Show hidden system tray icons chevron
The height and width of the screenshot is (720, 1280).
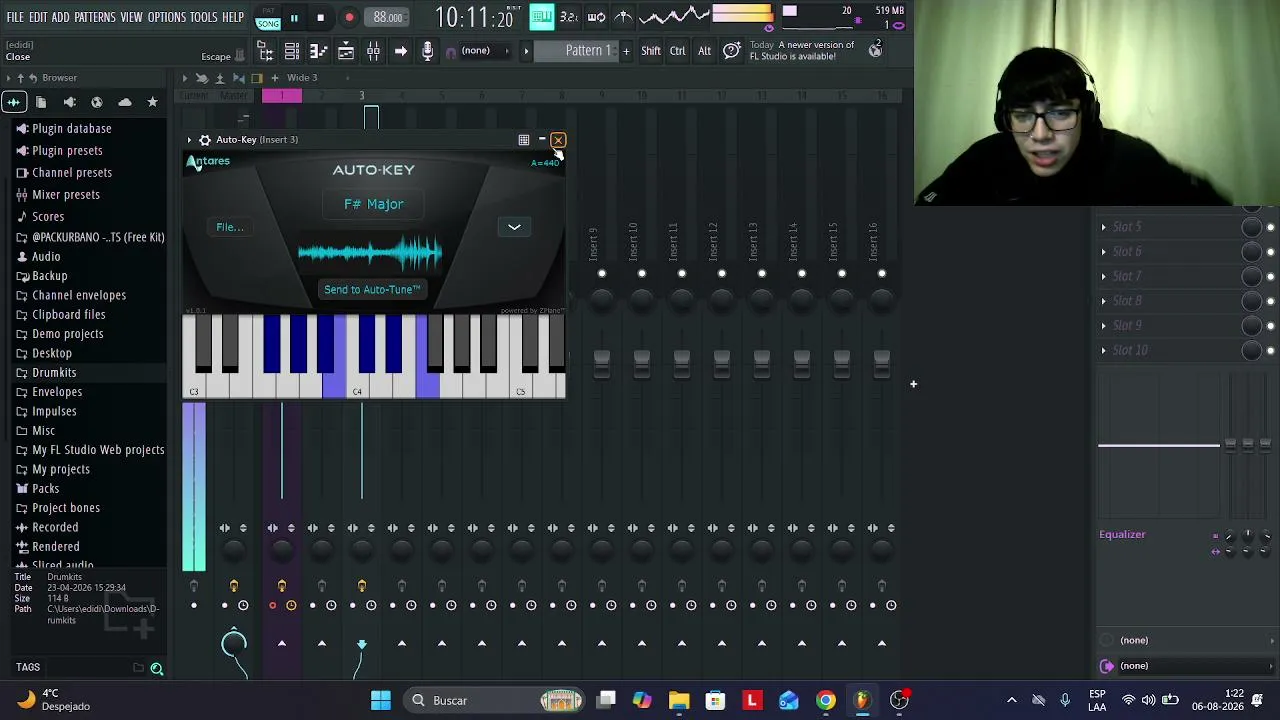[x=1012, y=700]
